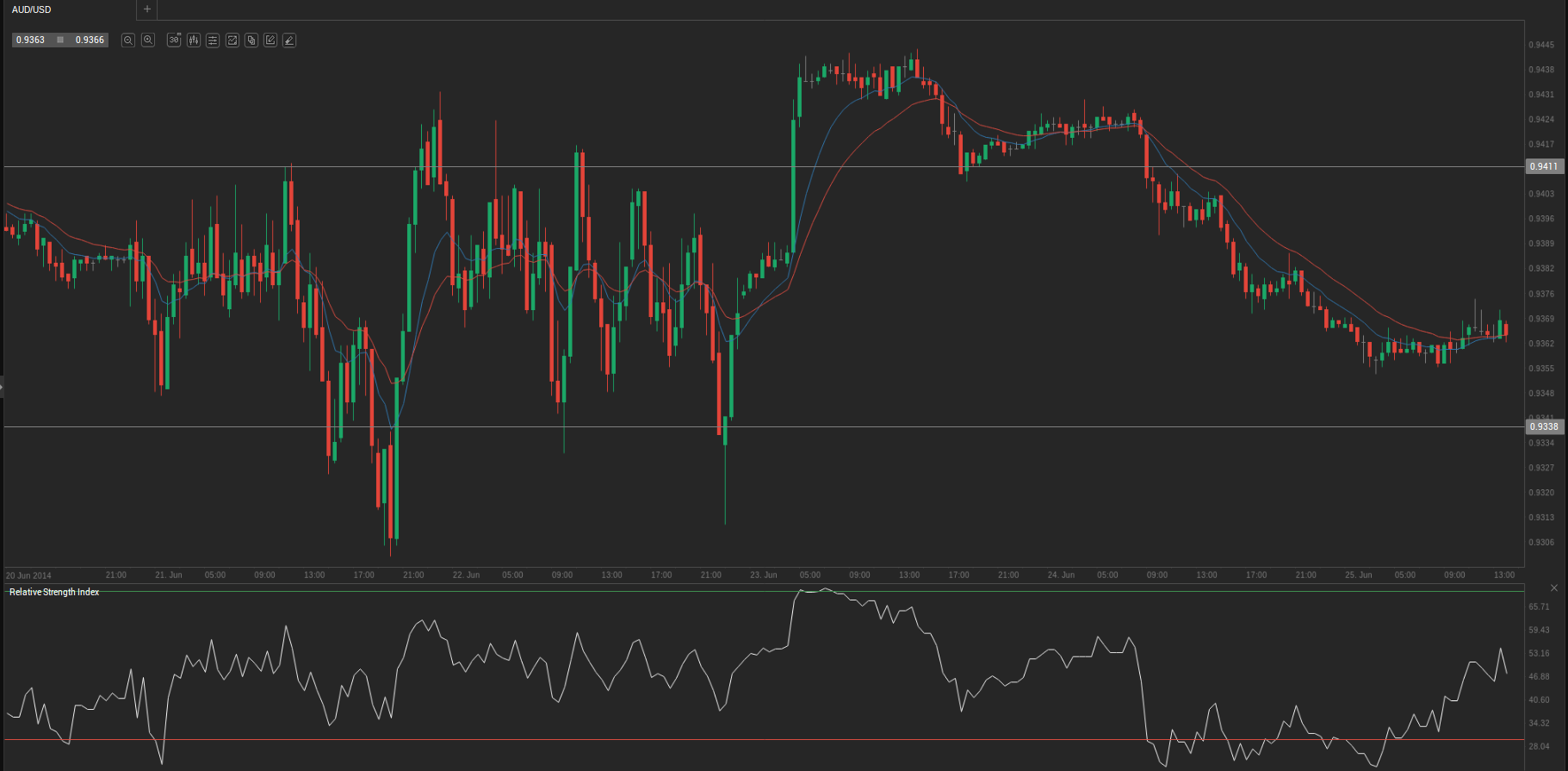Click the zoom out magnifier icon

[x=128, y=40]
